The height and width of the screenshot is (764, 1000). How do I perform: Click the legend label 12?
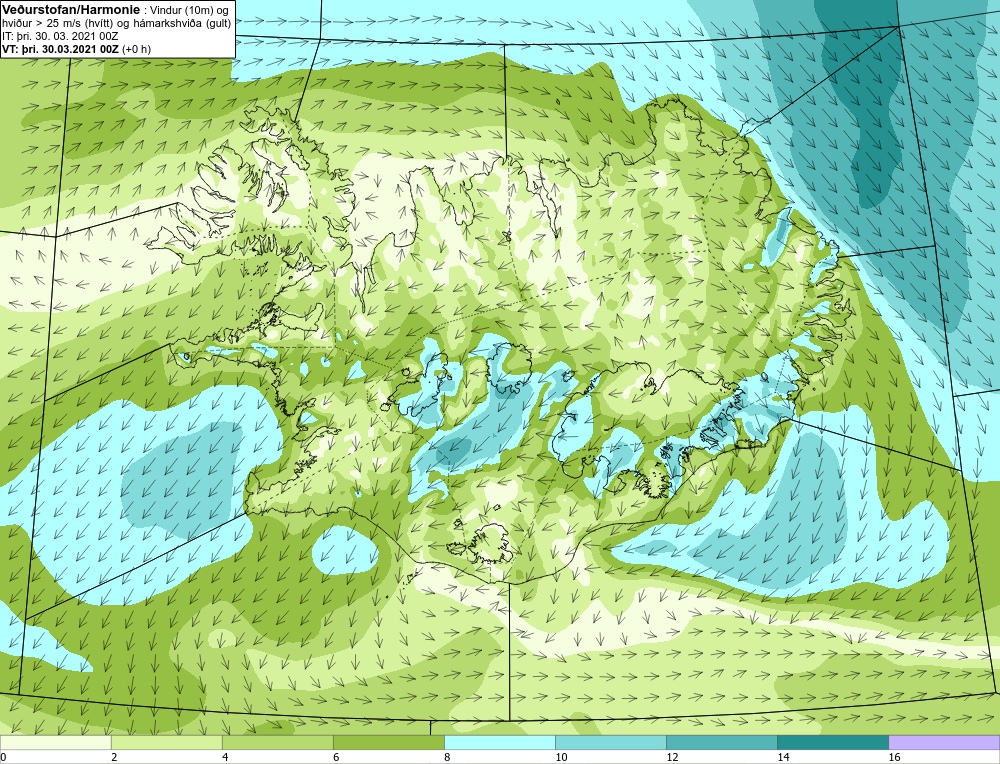click(672, 757)
